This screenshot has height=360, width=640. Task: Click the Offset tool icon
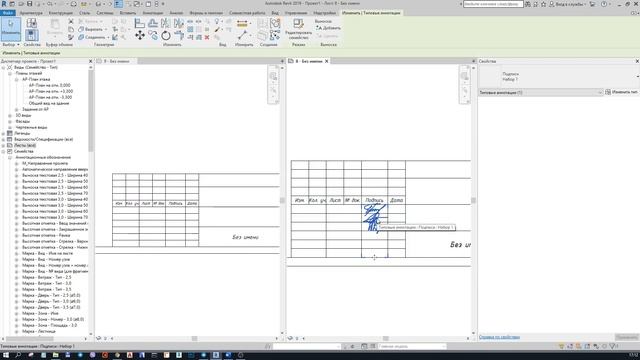tap(153, 23)
